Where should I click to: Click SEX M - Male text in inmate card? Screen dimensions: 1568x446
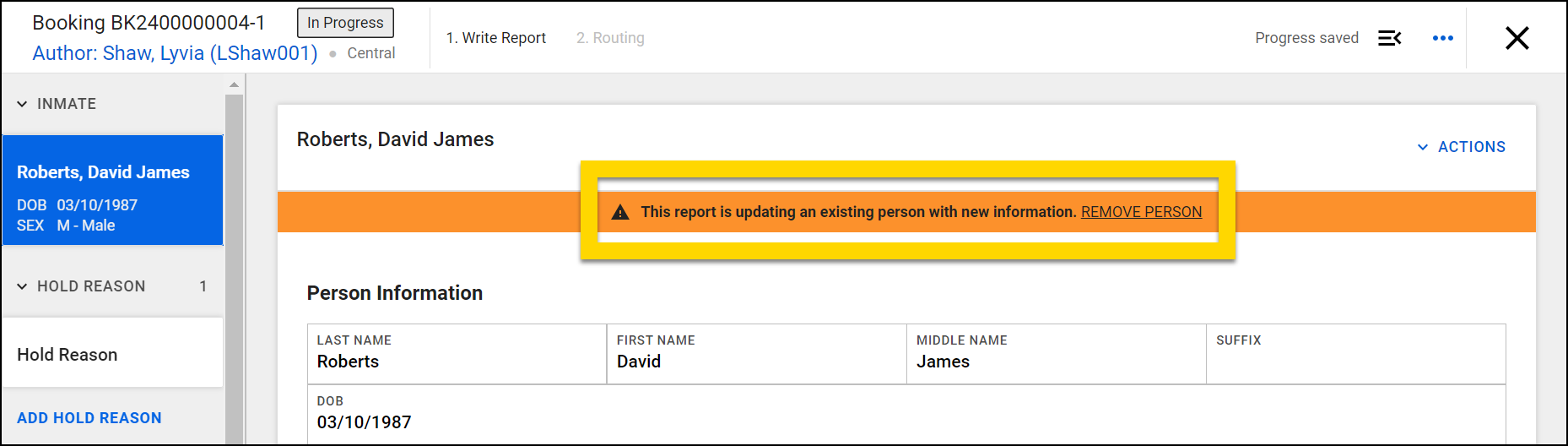[66, 226]
